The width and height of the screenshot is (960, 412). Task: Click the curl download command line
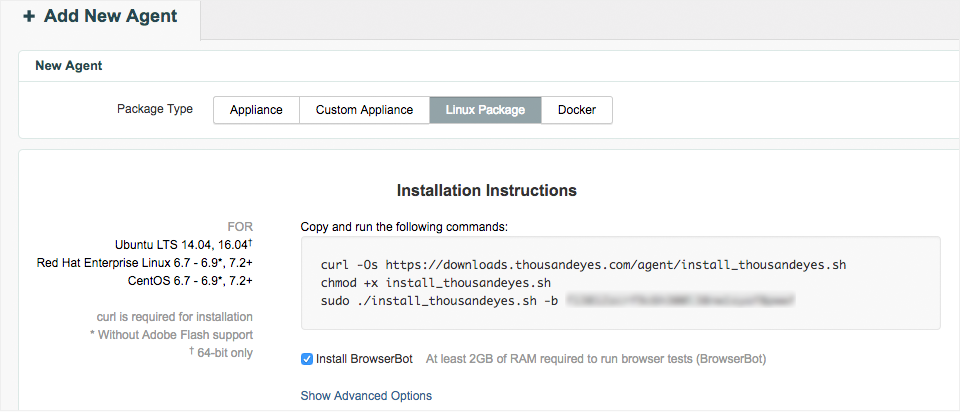582,265
